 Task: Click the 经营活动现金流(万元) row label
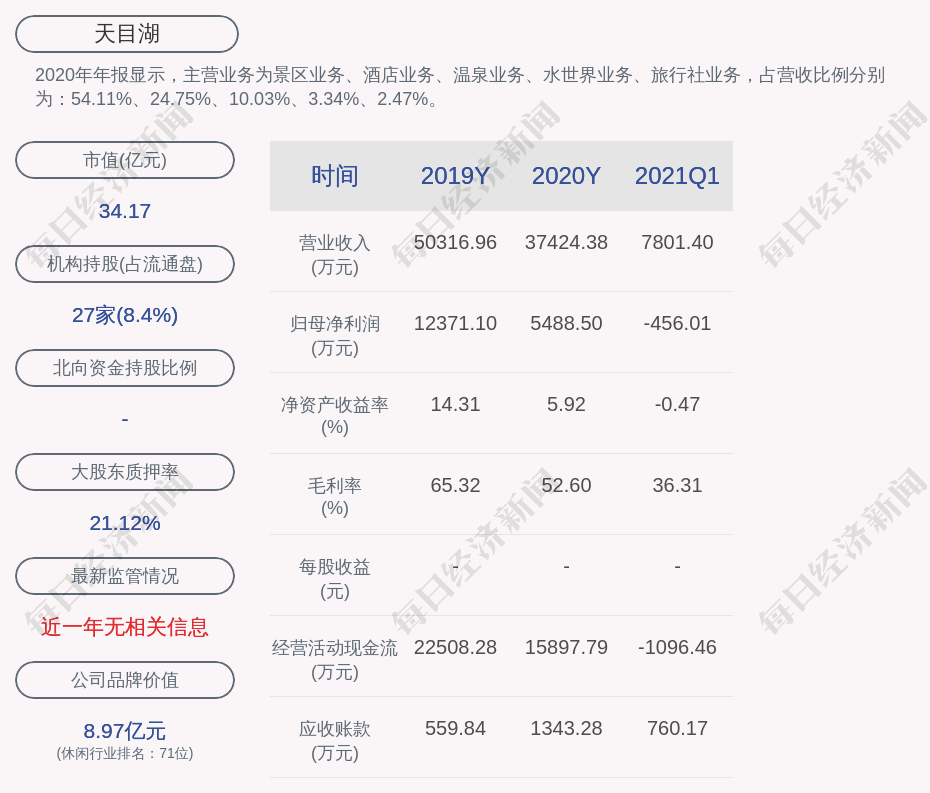click(335, 660)
